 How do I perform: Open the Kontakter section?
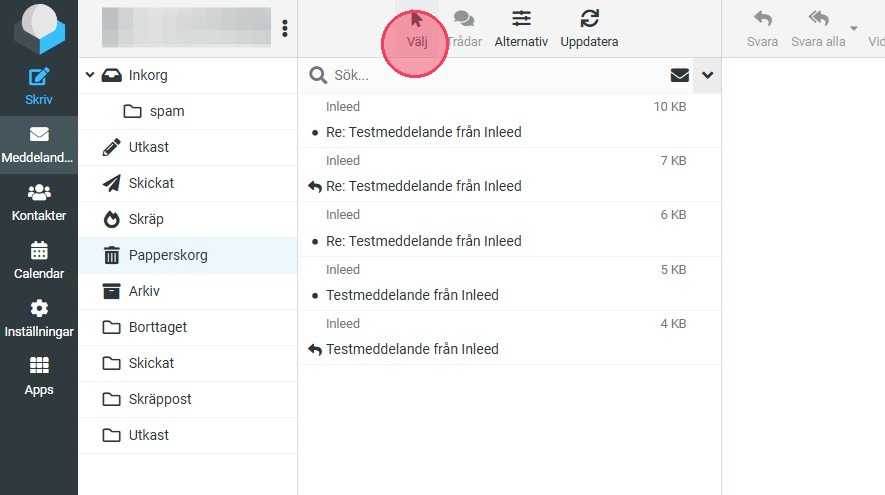(x=38, y=202)
